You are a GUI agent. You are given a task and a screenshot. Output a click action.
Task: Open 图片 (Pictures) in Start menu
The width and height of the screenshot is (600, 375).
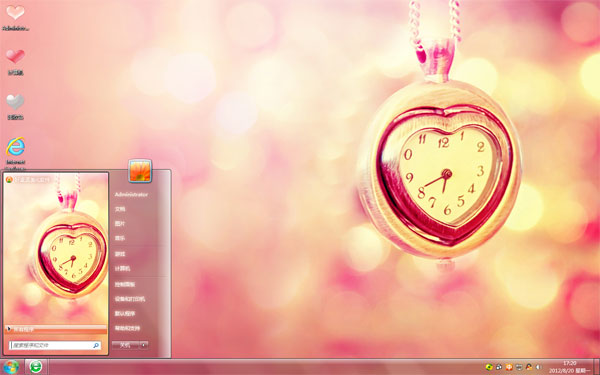click(x=120, y=223)
